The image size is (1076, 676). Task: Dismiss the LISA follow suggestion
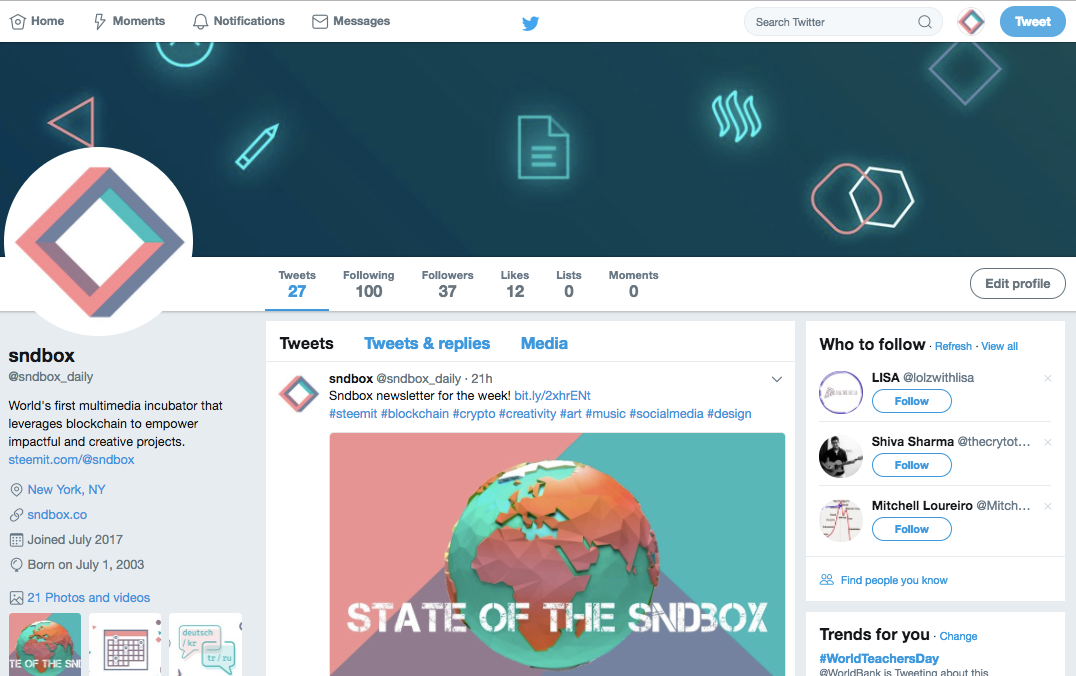coord(1047,378)
